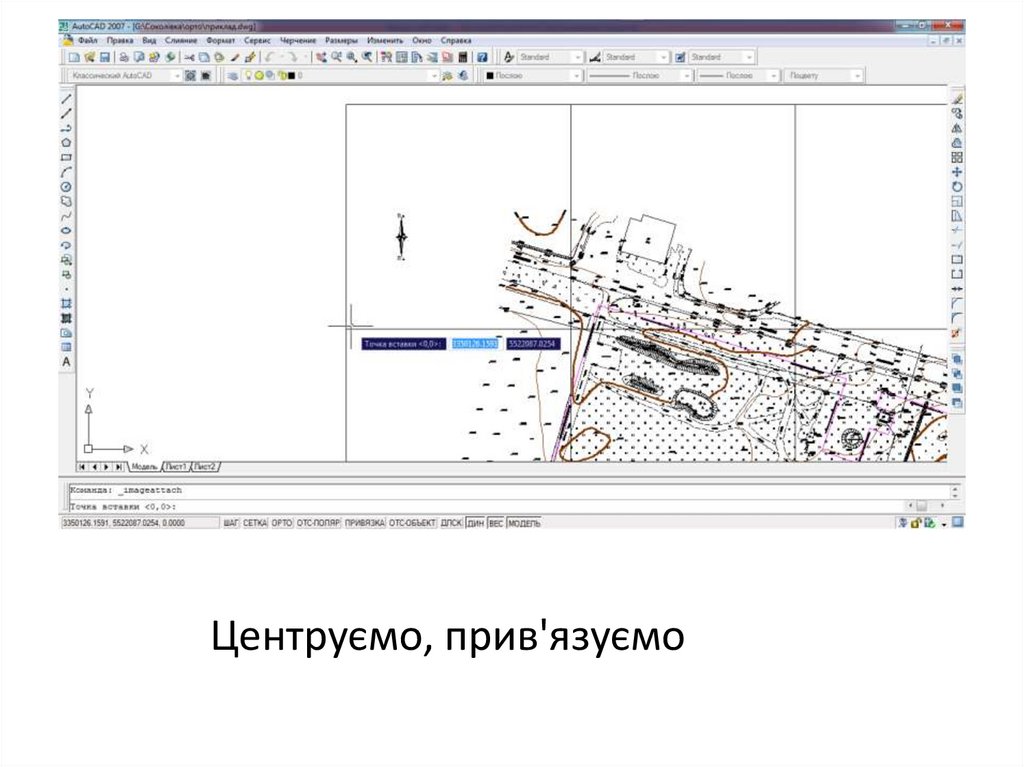Click the black color swatch in color control
This screenshot has width=1024, height=767.
pyautogui.click(x=490, y=75)
